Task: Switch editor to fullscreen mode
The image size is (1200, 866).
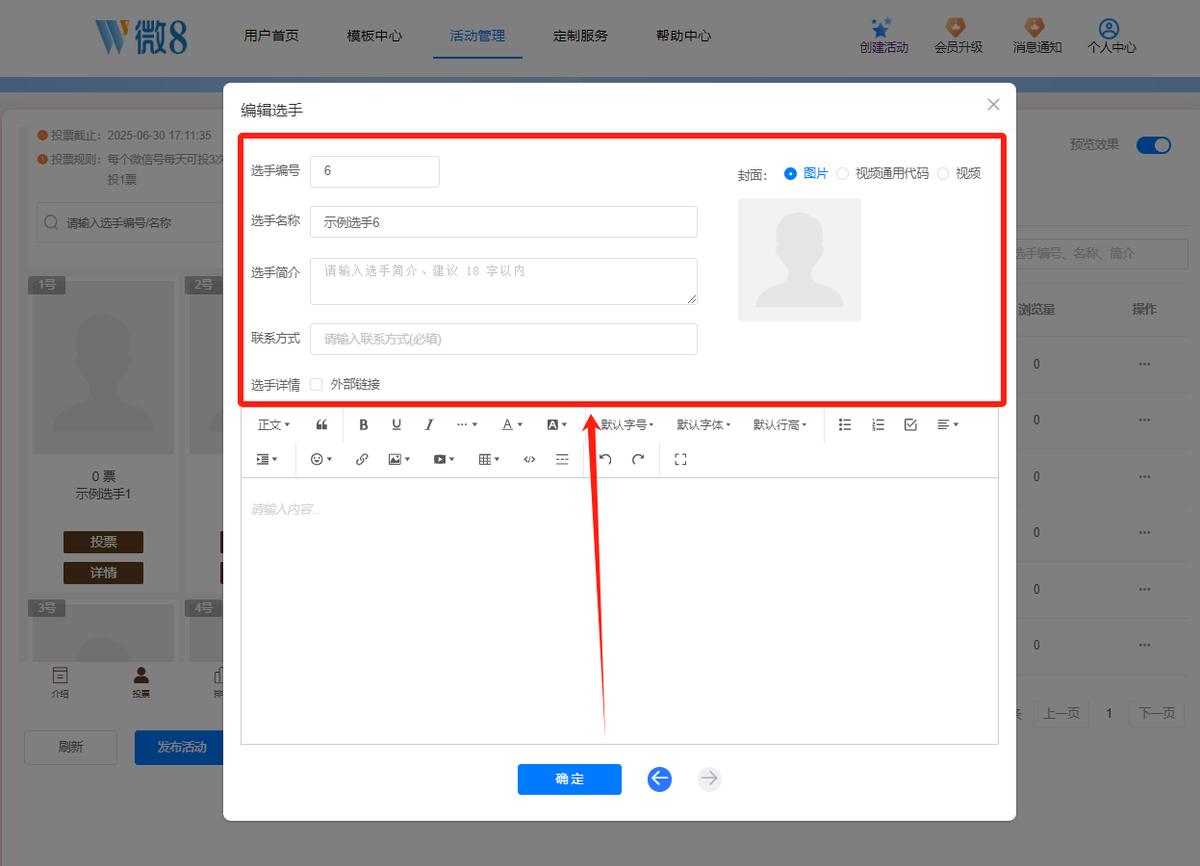Action: pyautogui.click(x=681, y=459)
